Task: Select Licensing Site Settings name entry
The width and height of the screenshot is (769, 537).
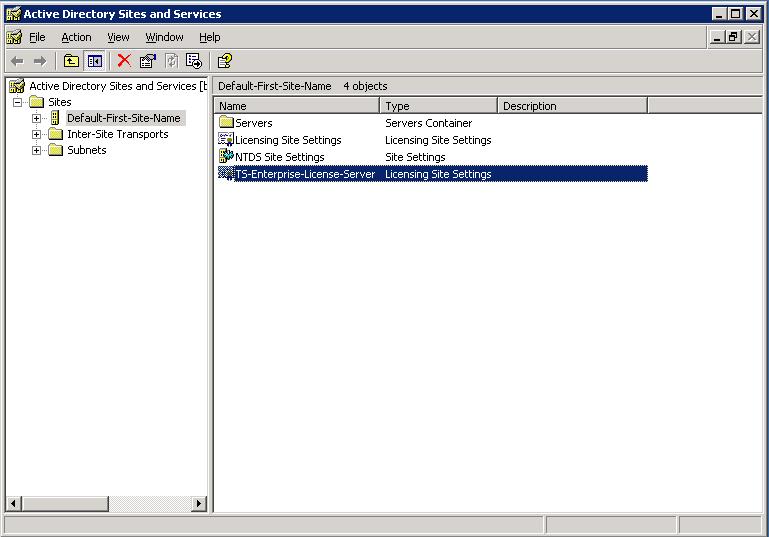Action: 288,140
